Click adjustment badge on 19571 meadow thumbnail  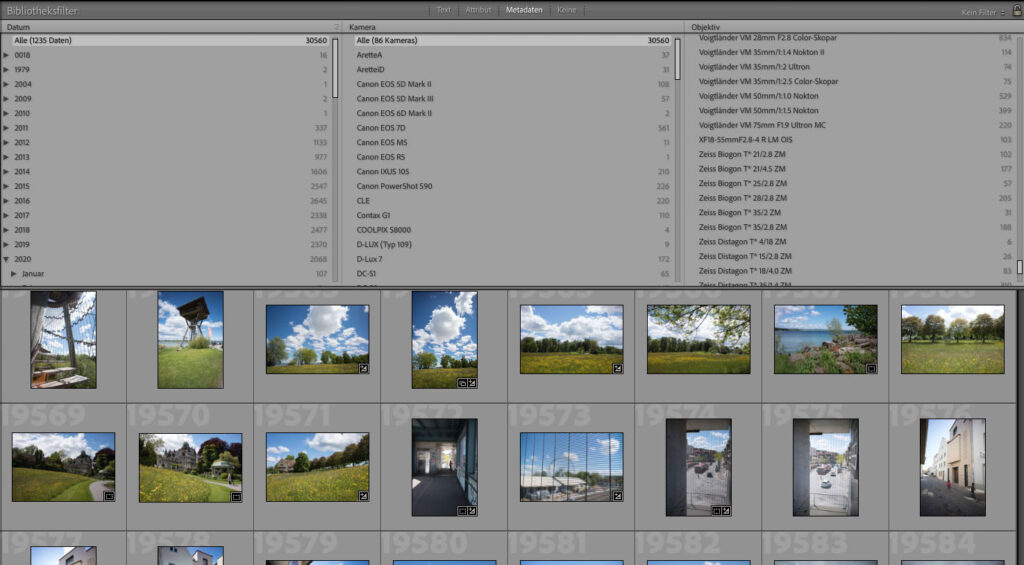pos(364,496)
